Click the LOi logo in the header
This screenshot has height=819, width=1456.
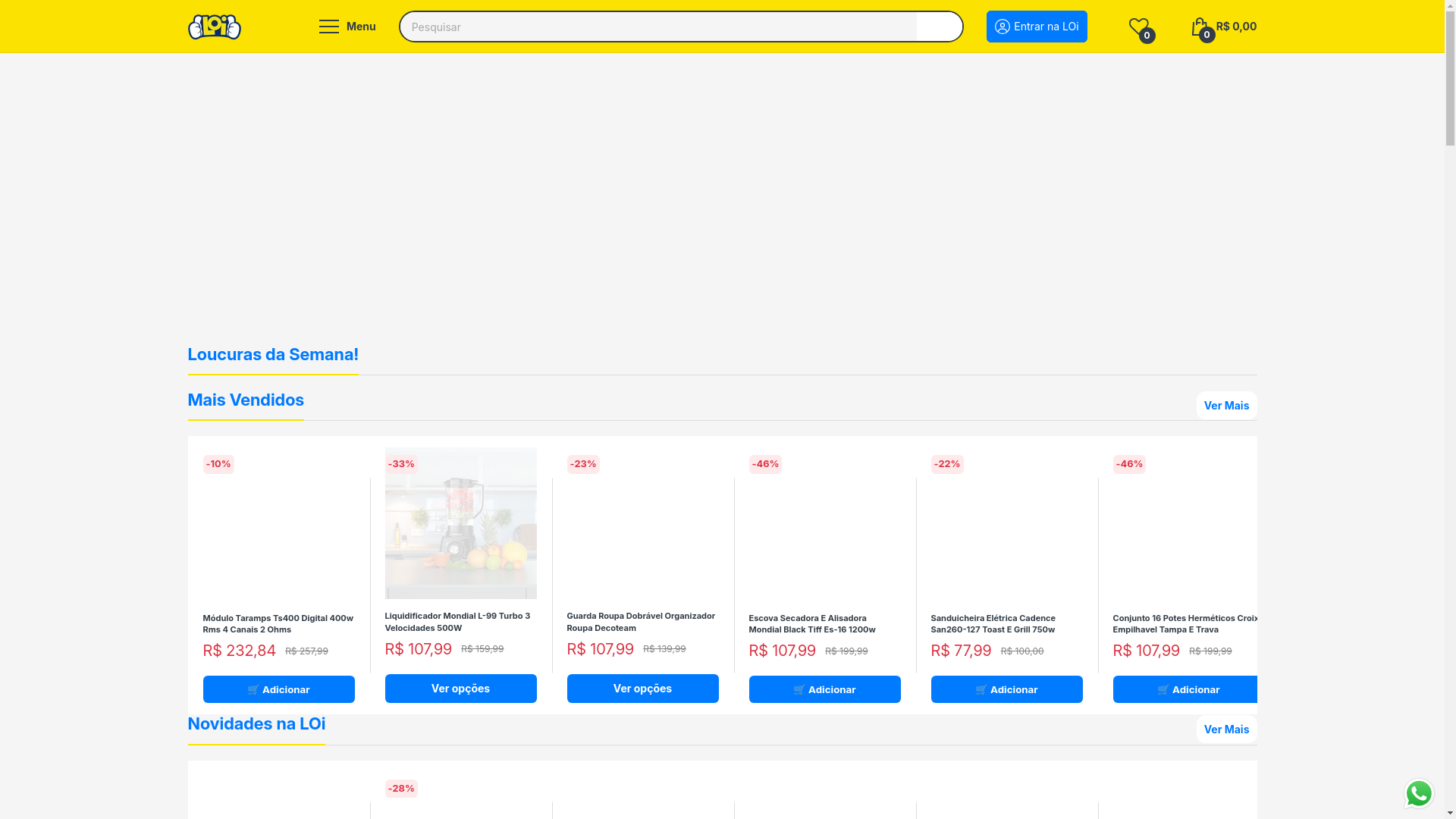click(x=215, y=27)
